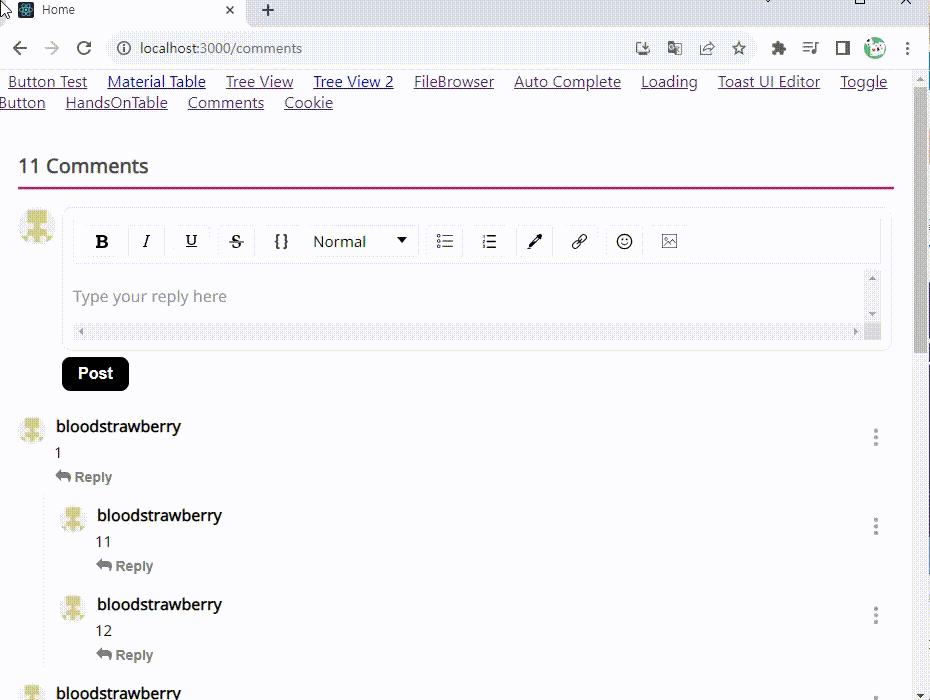The image size is (930, 700).
Task: Open the Button Test link
Action: (47, 82)
